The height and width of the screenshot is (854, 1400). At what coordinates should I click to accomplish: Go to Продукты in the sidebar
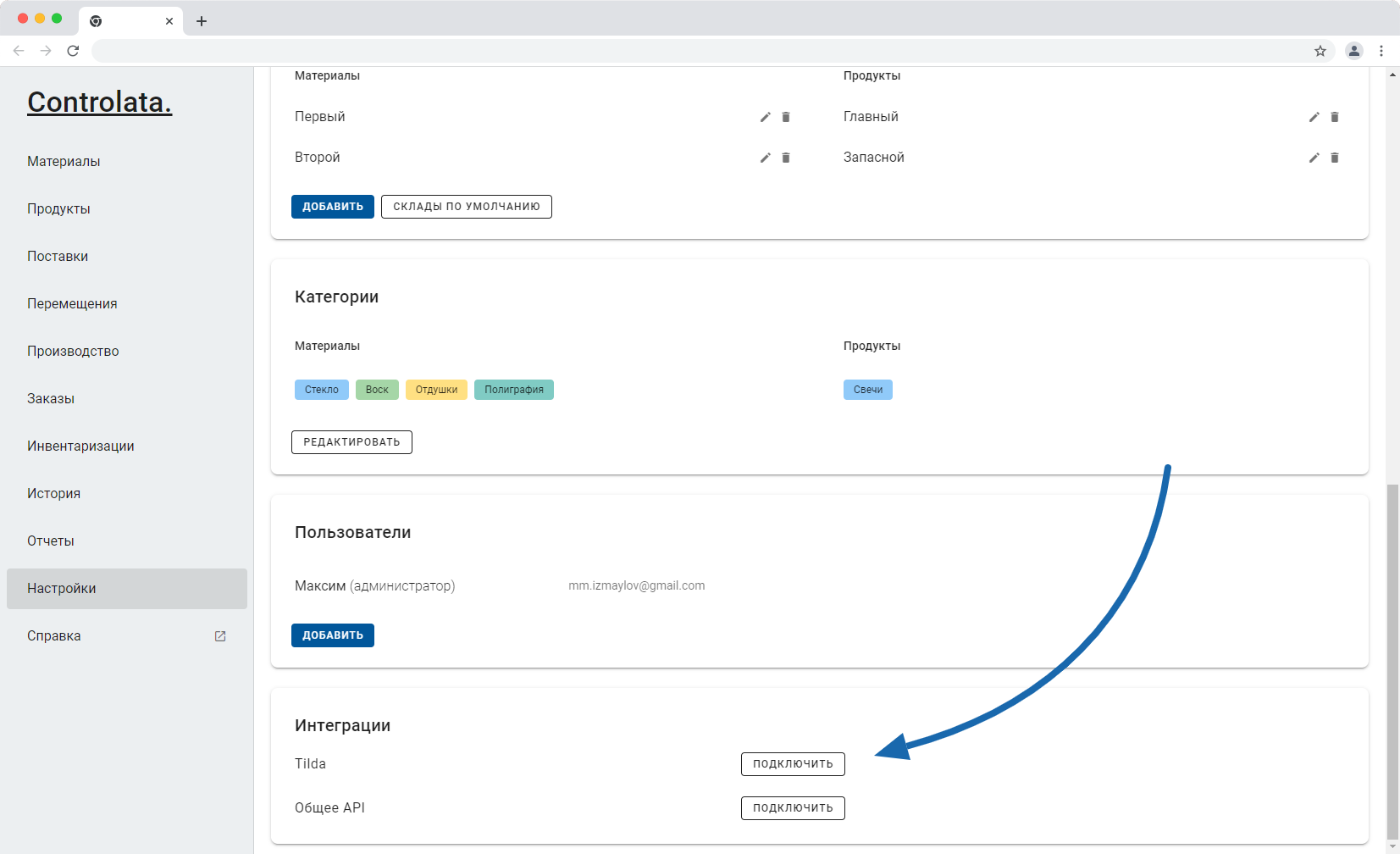(x=127, y=209)
